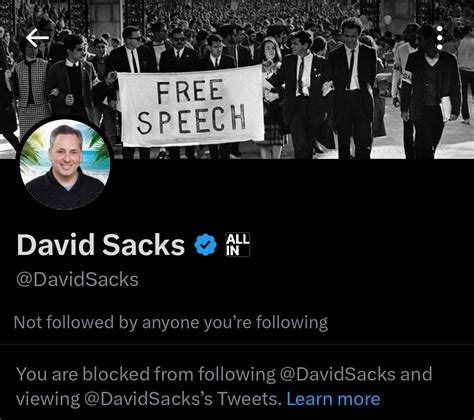Tap "Not followed by anyone you're following"
Screen dimensions: 474x420
pyautogui.click(x=171, y=323)
